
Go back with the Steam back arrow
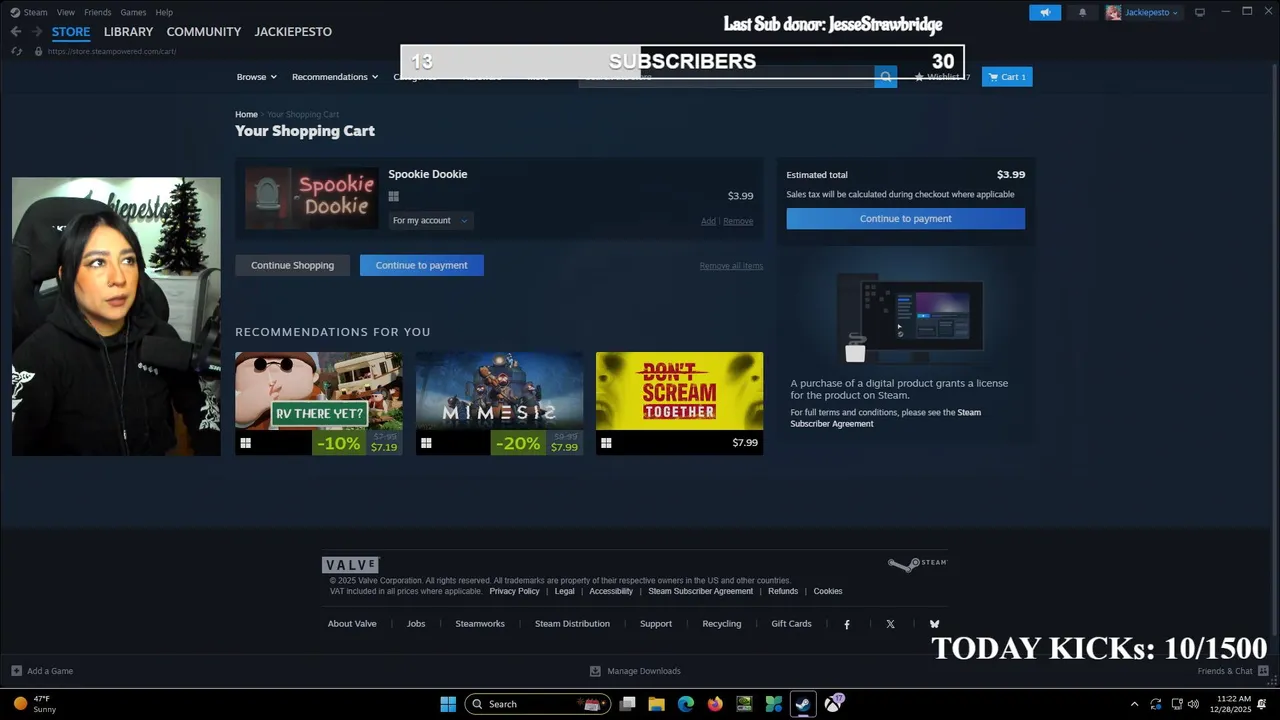(x=16, y=32)
